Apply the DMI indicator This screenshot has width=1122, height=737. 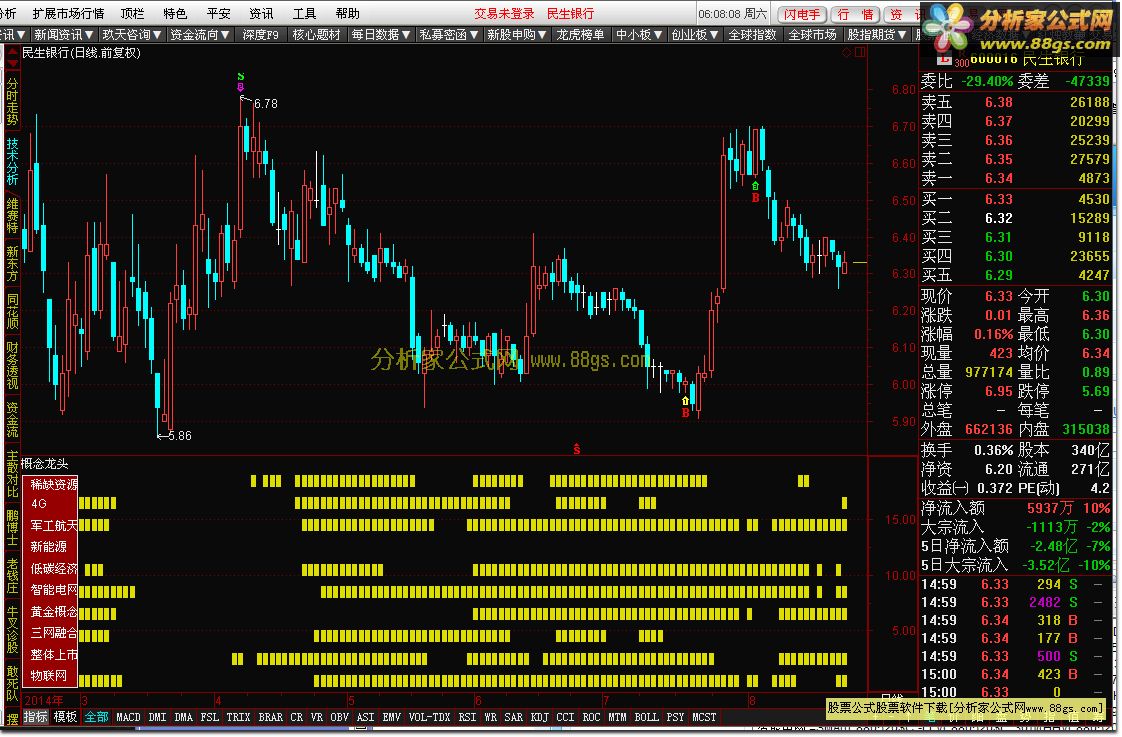157,717
